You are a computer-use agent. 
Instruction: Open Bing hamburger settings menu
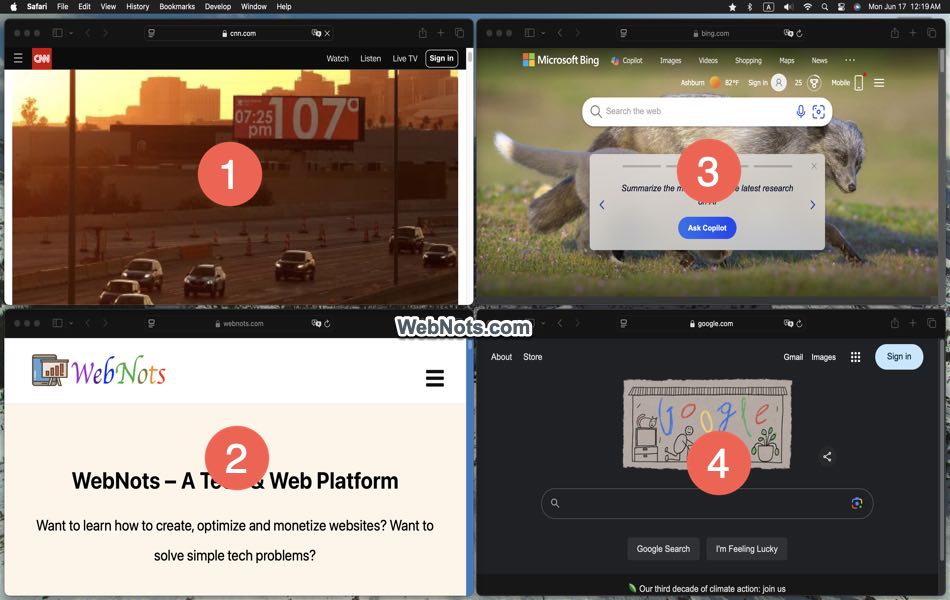879,82
